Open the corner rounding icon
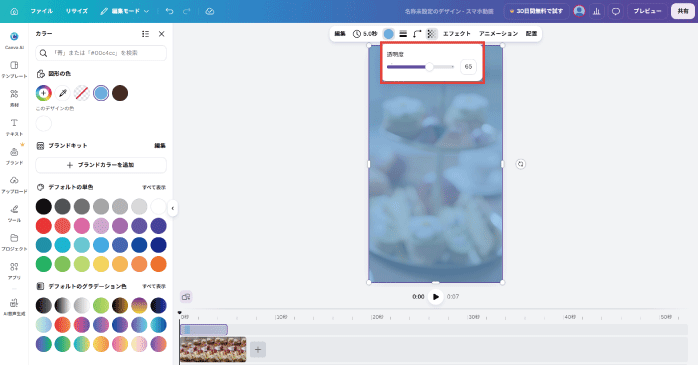The image size is (698, 365). pyautogui.click(x=417, y=34)
